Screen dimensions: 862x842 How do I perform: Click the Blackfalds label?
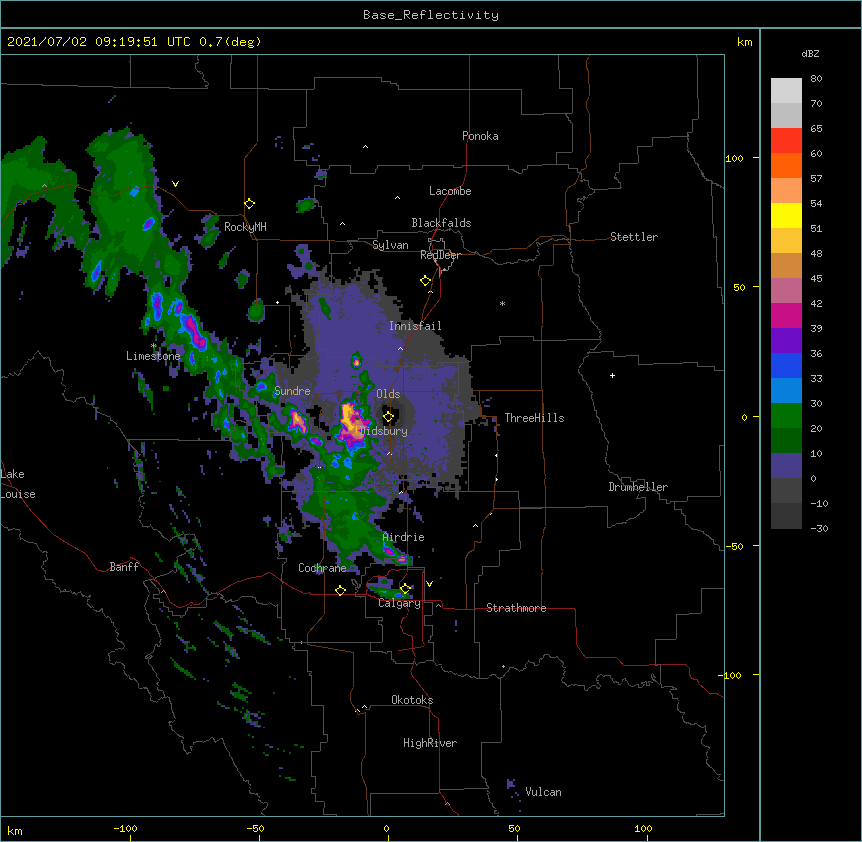coord(441,223)
